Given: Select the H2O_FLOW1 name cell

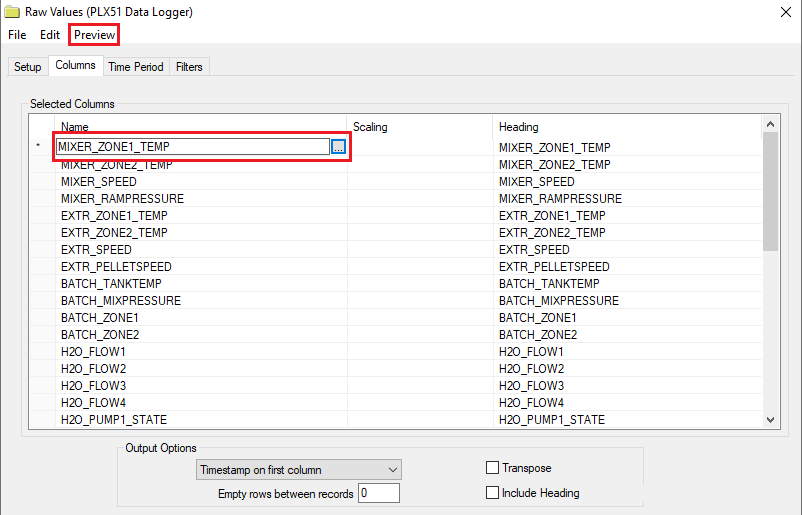Looking at the screenshot, I should pos(200,351).
